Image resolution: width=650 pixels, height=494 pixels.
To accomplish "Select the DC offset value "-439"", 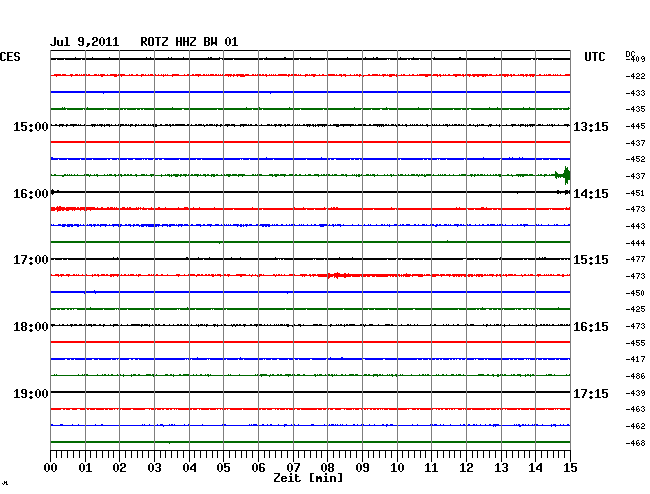I will point(635,393).
